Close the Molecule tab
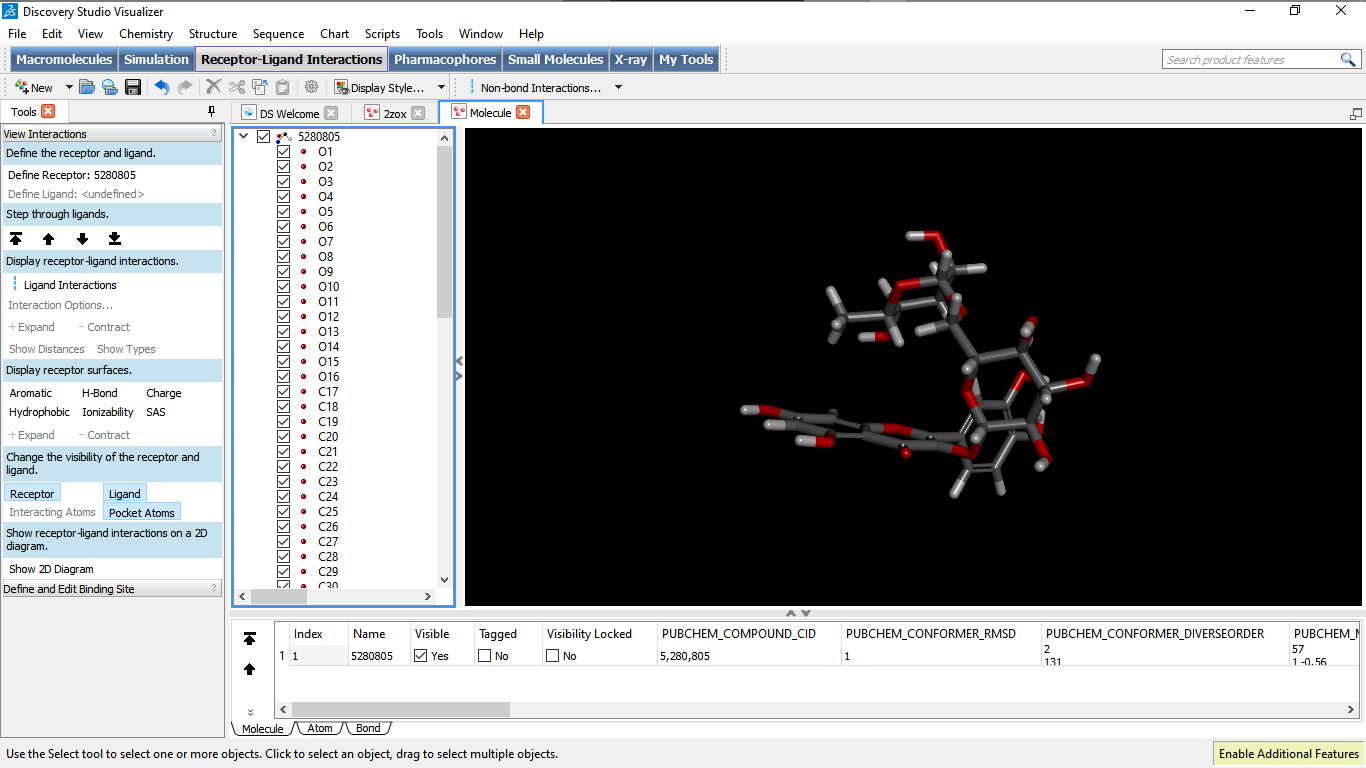The height and width of the screenshot is (768, 1366). pos(523,112)
